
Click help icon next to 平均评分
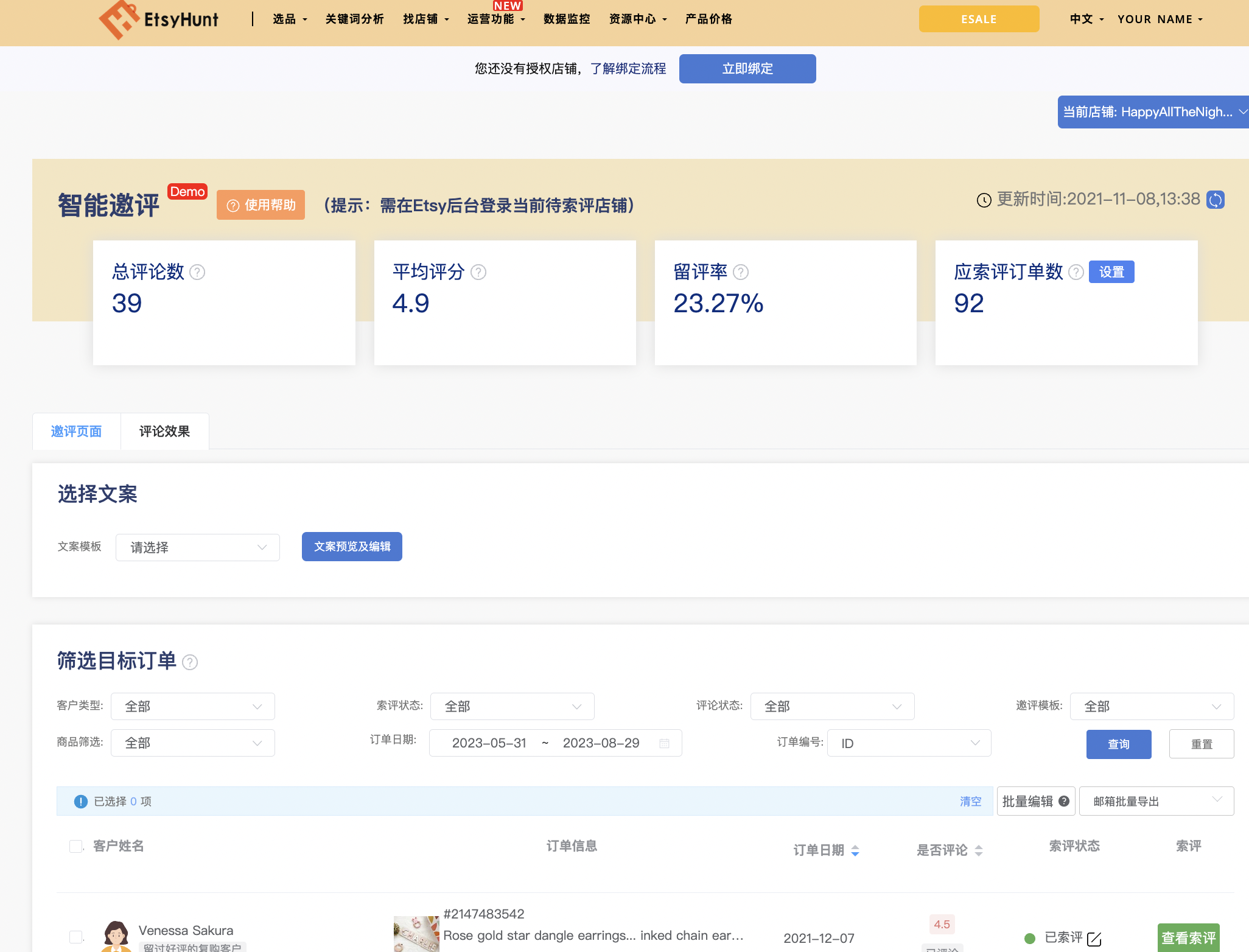(478, 272)
